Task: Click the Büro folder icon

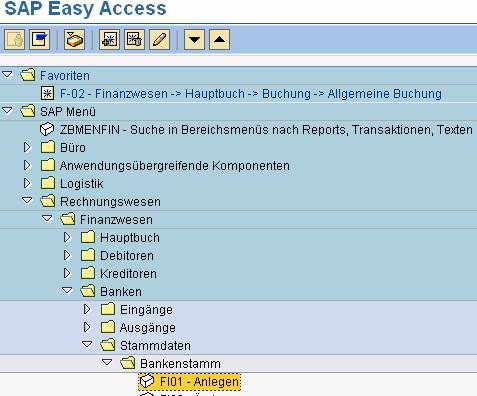Action: [48, 147]
